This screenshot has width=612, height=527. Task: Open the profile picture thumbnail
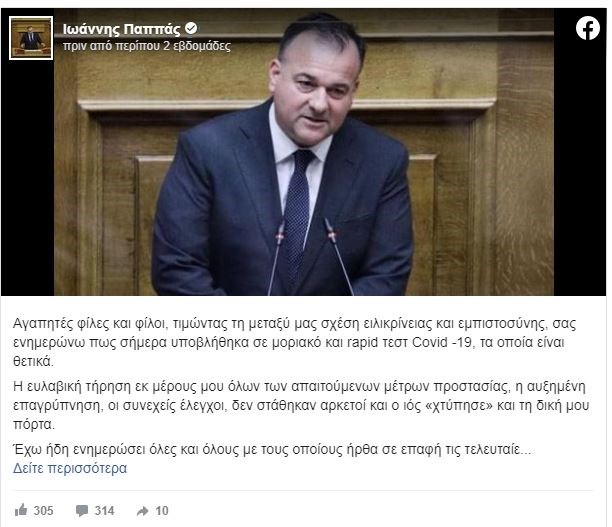[31, 38]
